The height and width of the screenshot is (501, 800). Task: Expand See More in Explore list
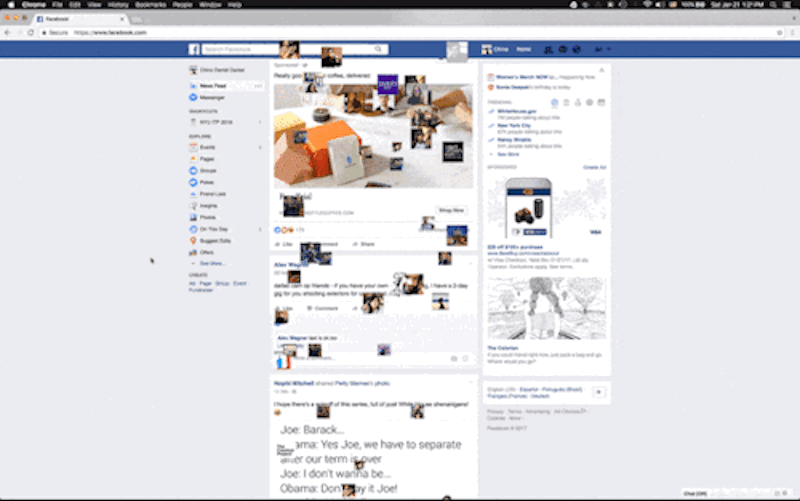[x=211, y=264]
